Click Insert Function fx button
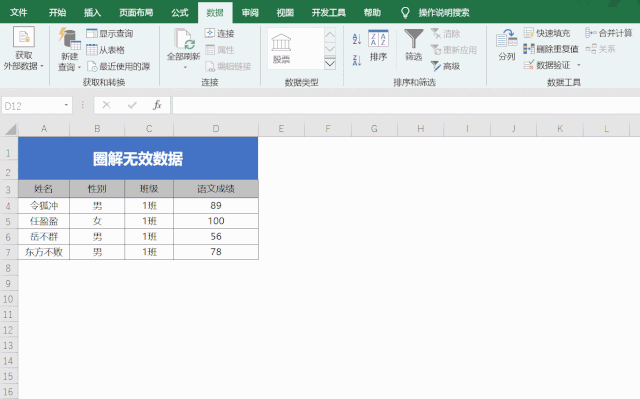 pos(157,105)
